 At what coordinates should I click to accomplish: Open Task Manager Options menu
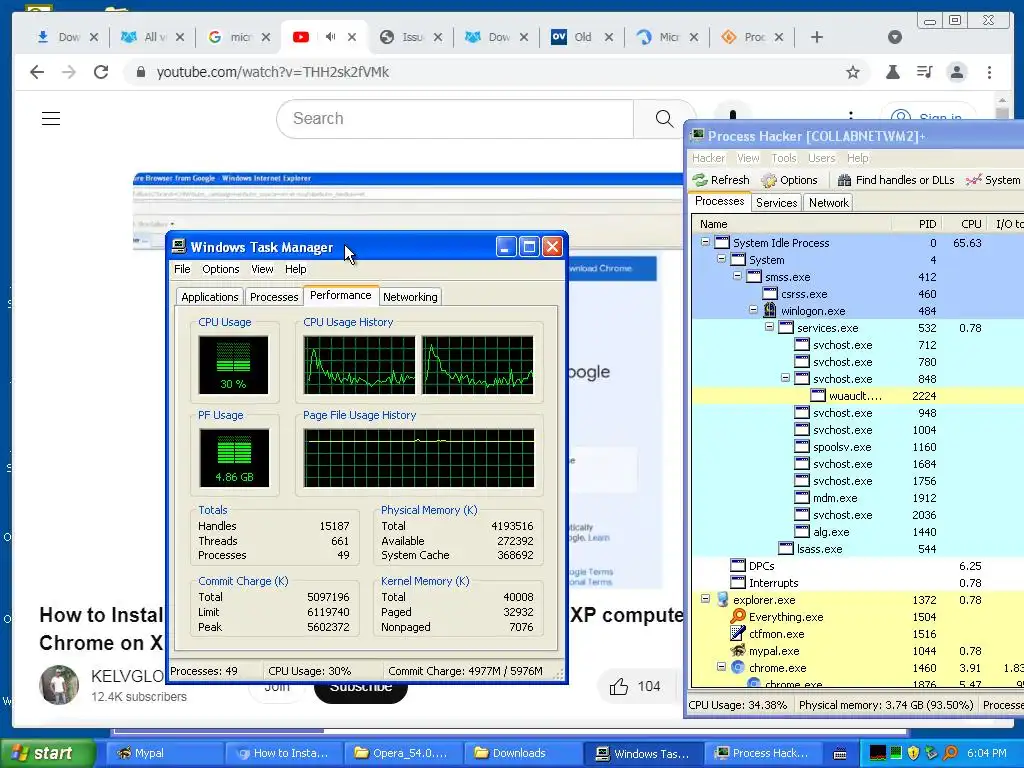pos(221,269)
